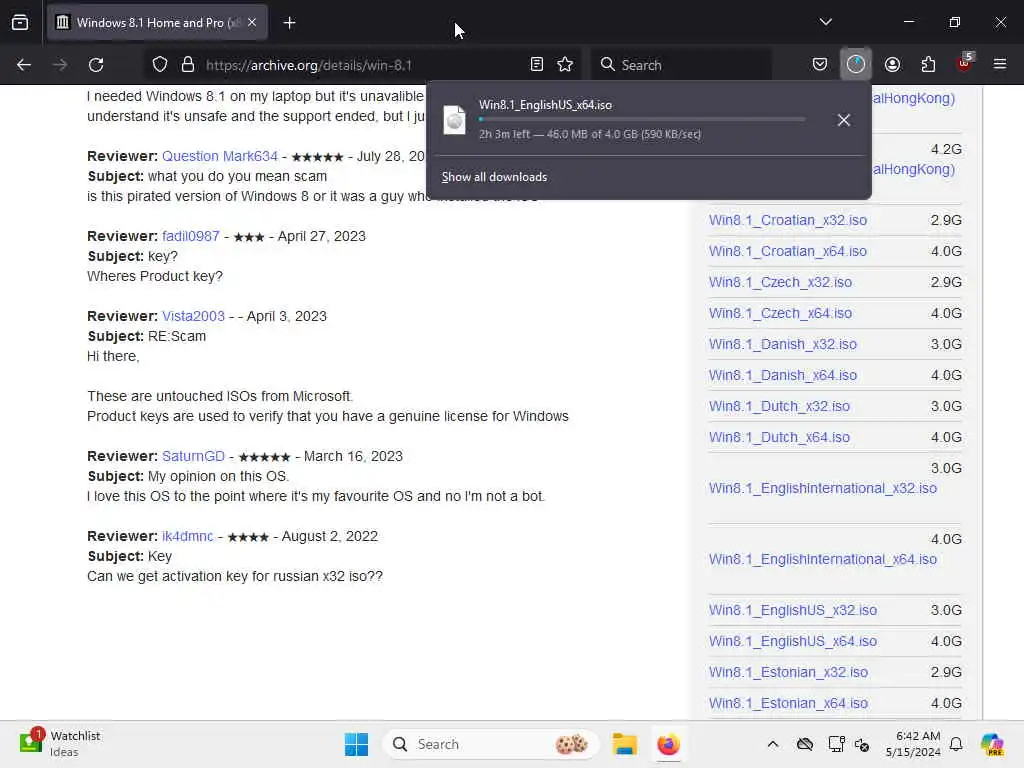This screenshot has height=768, width=1024.
Task: Toggle the Downloads panel button
Action: click(x=856, y=65)
